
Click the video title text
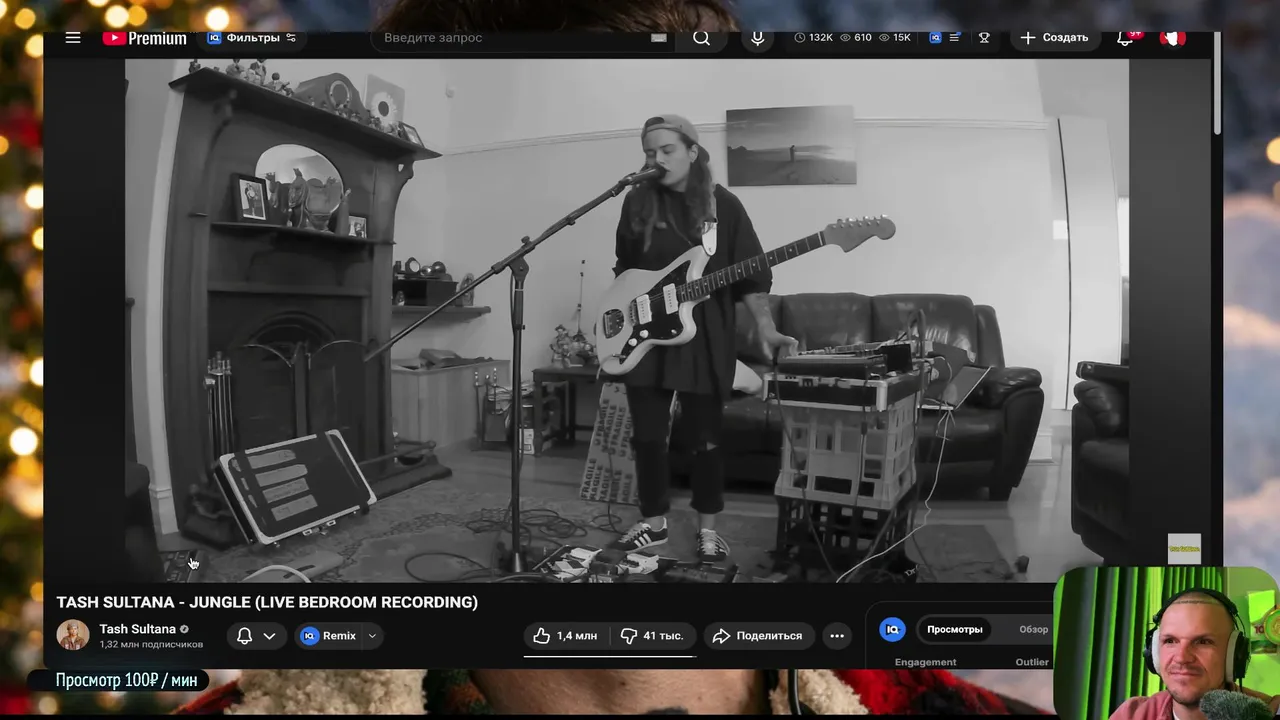(x=267, y=602)
